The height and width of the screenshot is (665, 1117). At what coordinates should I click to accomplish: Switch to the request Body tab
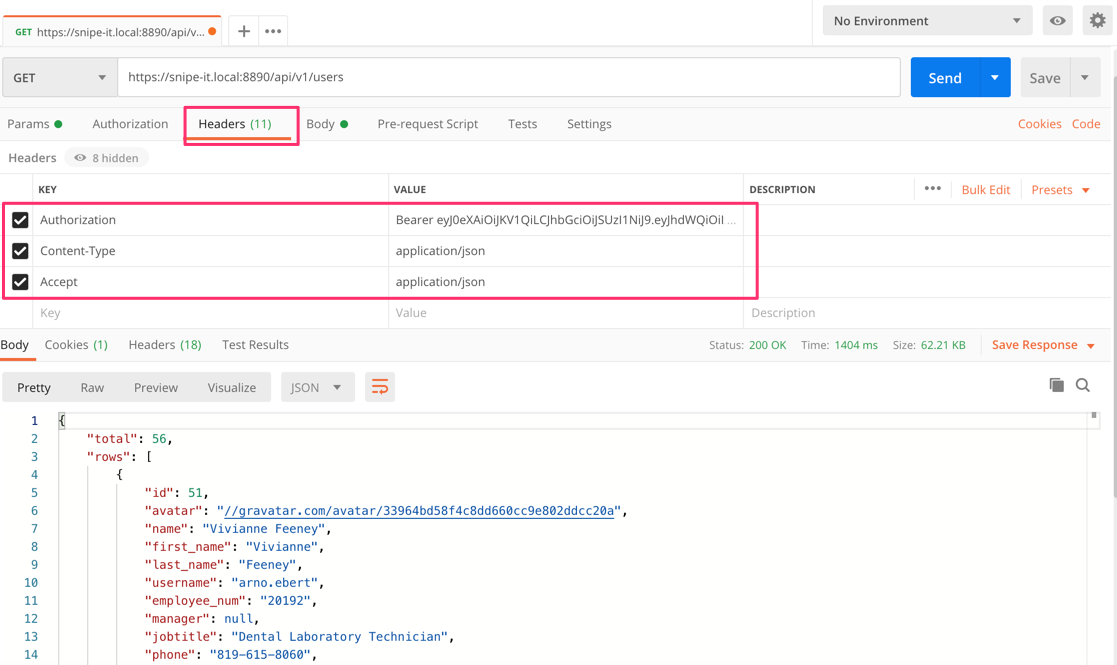pyautogui.click(x=327, y=124)
